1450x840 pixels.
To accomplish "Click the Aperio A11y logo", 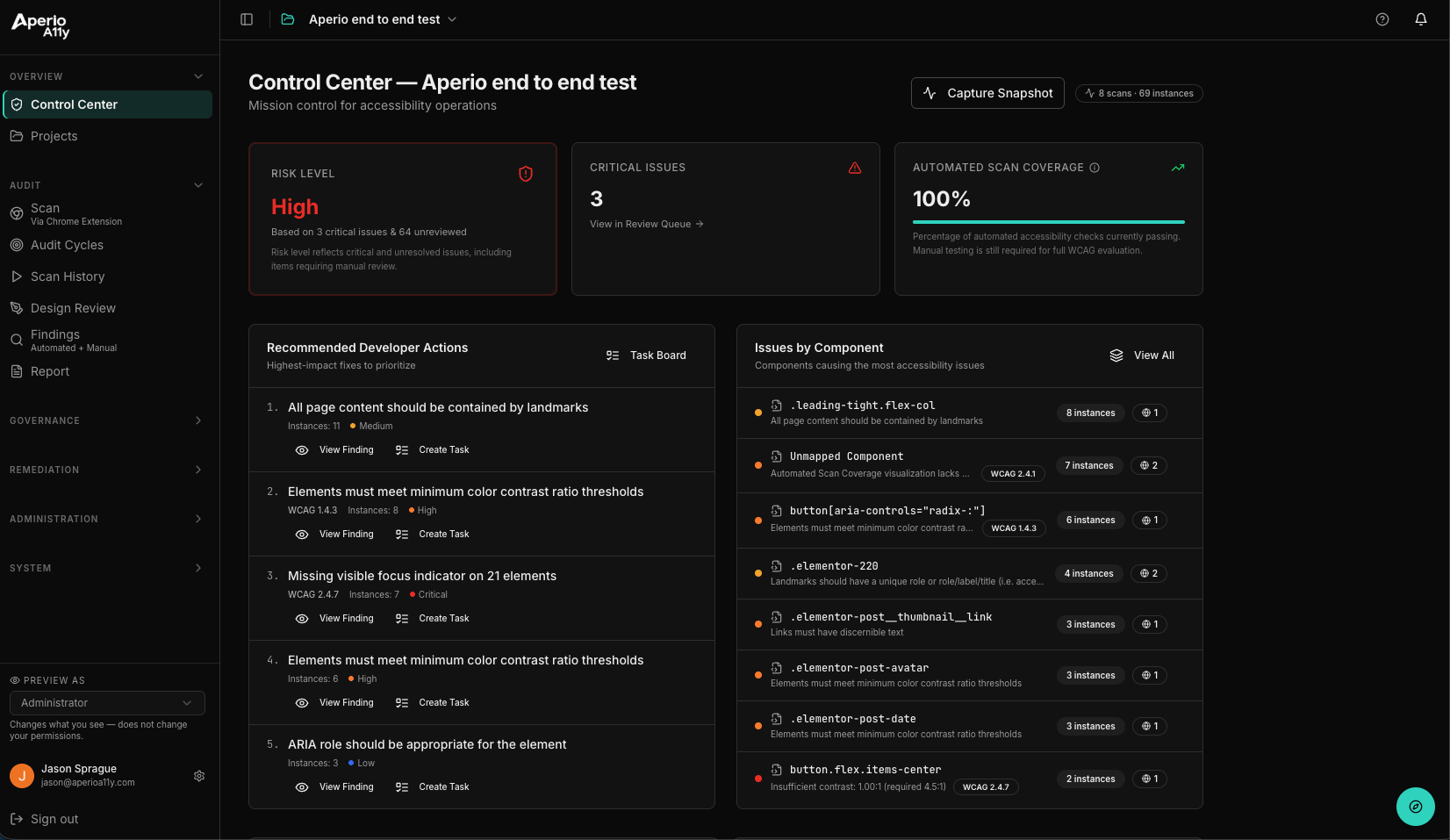I will coord(40,25).
